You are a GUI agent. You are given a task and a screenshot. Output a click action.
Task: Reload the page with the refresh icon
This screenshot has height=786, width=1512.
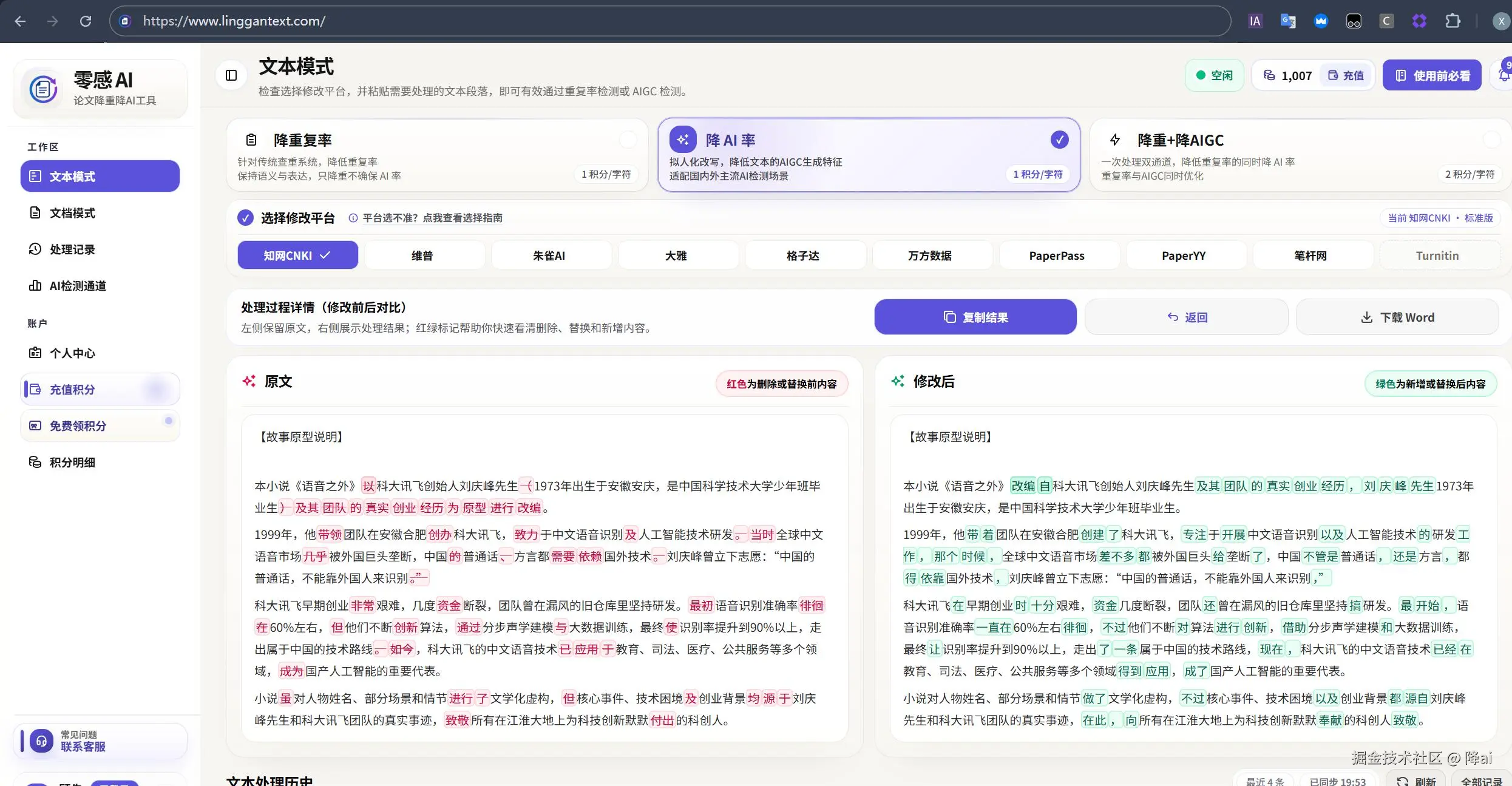tap(86, 21)
